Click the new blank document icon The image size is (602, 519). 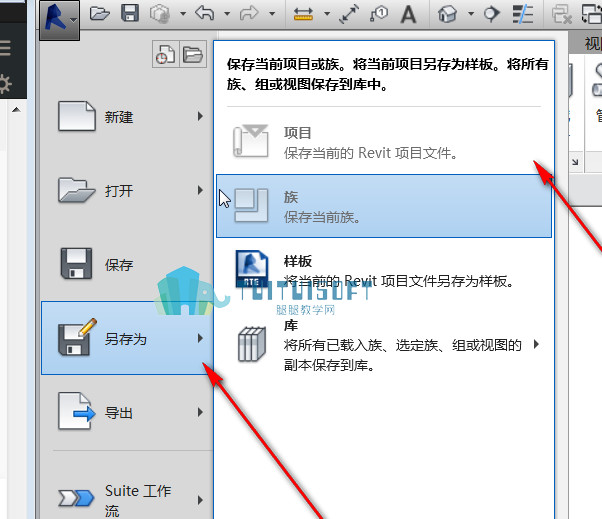(x=77, y=116)
